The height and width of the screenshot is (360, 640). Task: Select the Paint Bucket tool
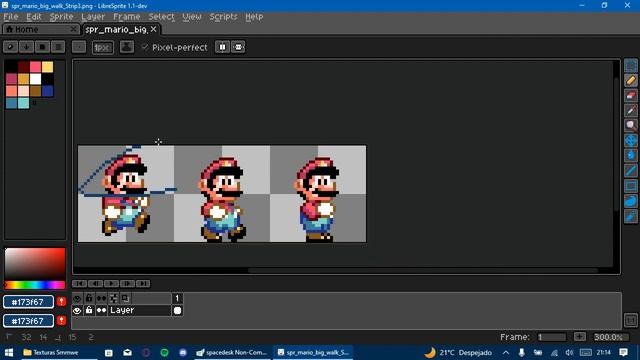[631, 156]
